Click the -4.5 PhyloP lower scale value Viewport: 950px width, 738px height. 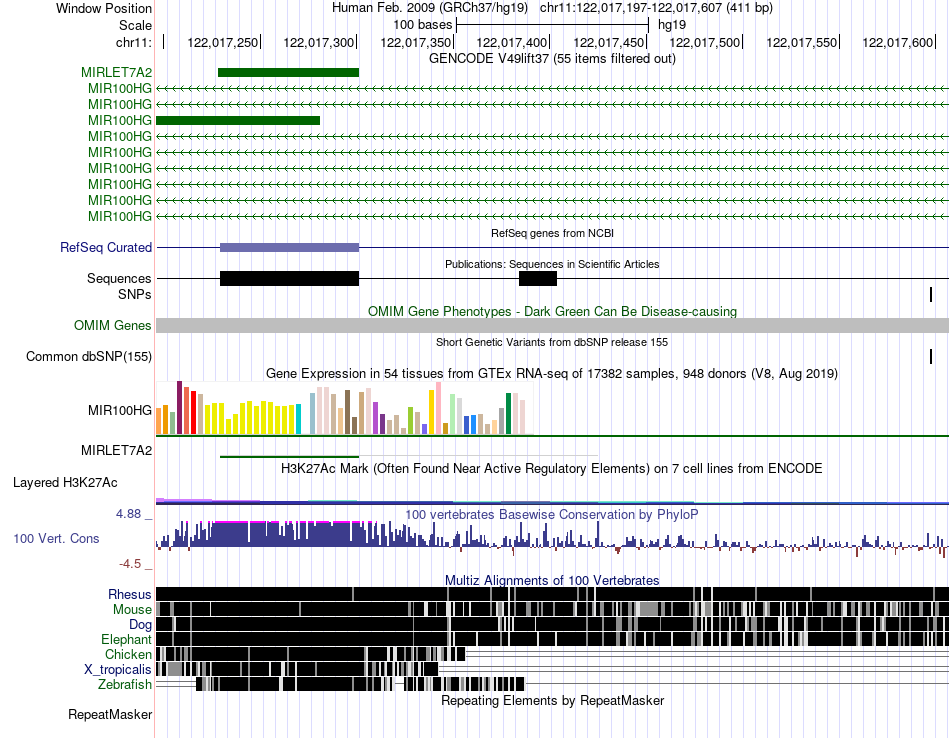coord(130,564)
